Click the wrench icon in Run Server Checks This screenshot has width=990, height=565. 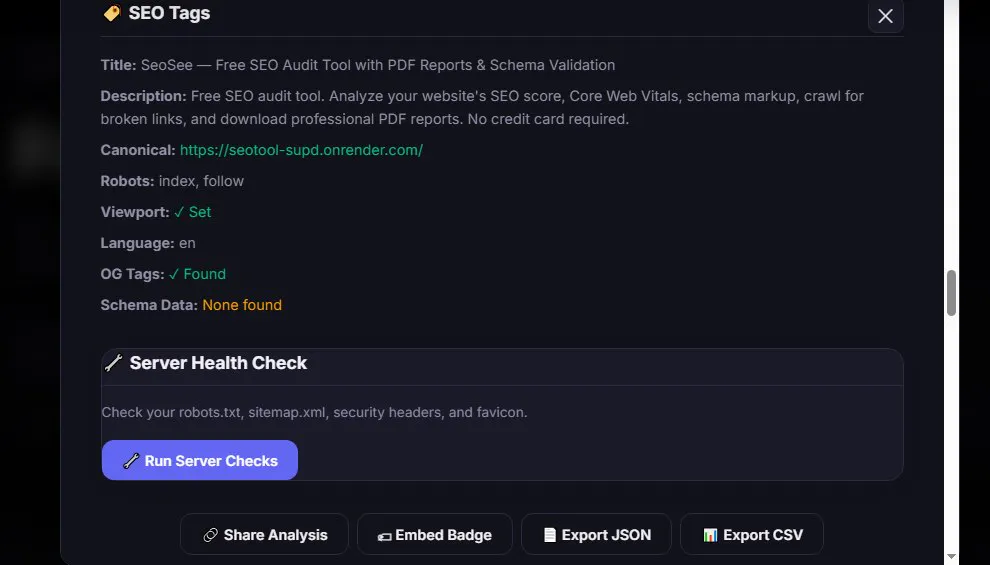[x=131, y=461]
